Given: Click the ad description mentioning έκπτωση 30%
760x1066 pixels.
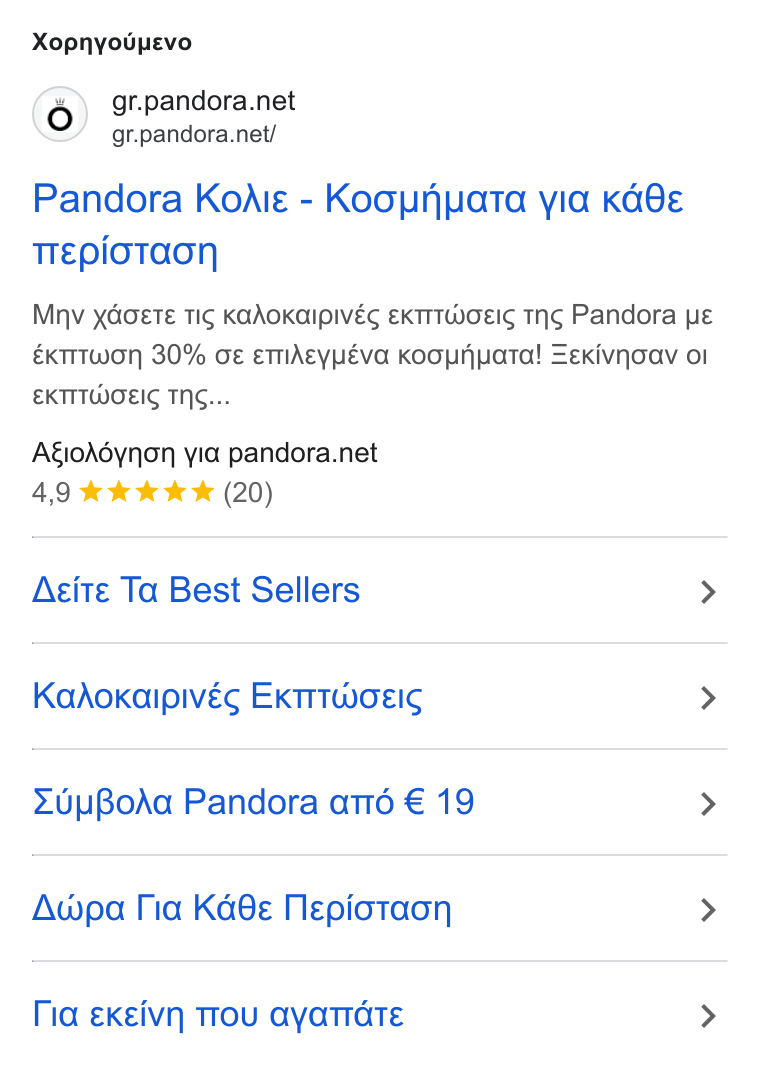Looking at the screenshot, I should [372, 355].
